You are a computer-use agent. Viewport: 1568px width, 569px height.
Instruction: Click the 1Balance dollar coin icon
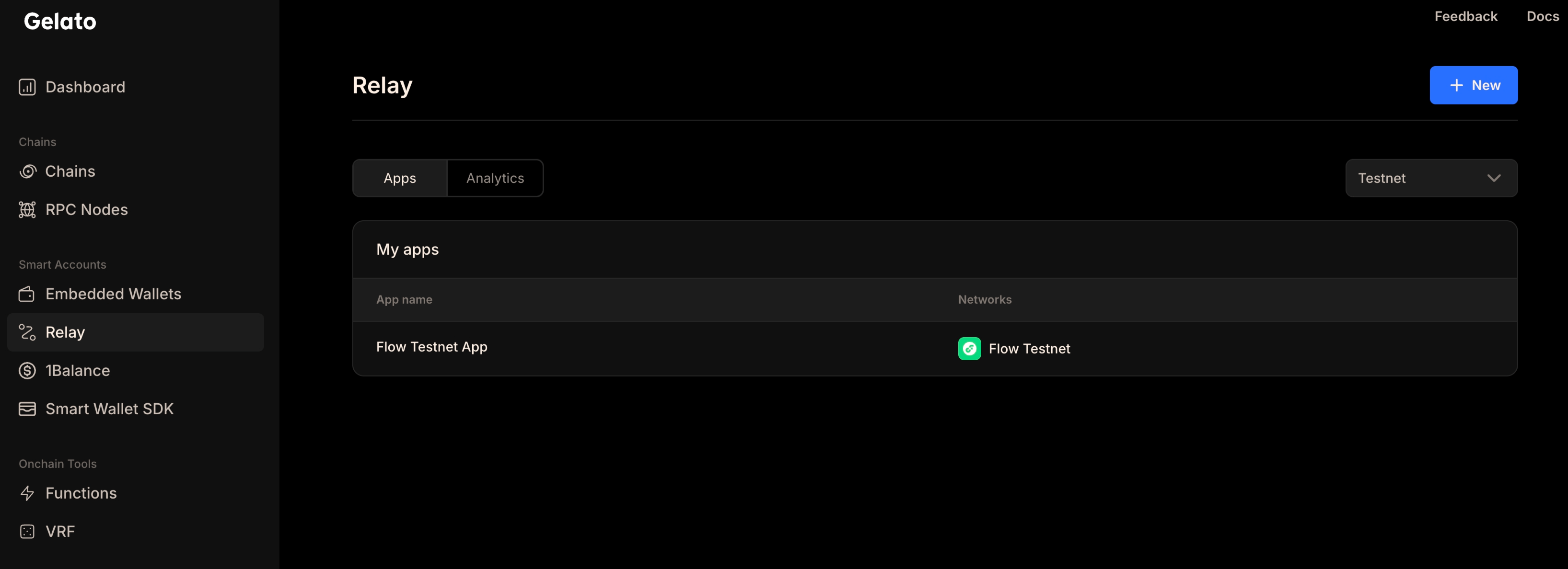tap(27, 370)
